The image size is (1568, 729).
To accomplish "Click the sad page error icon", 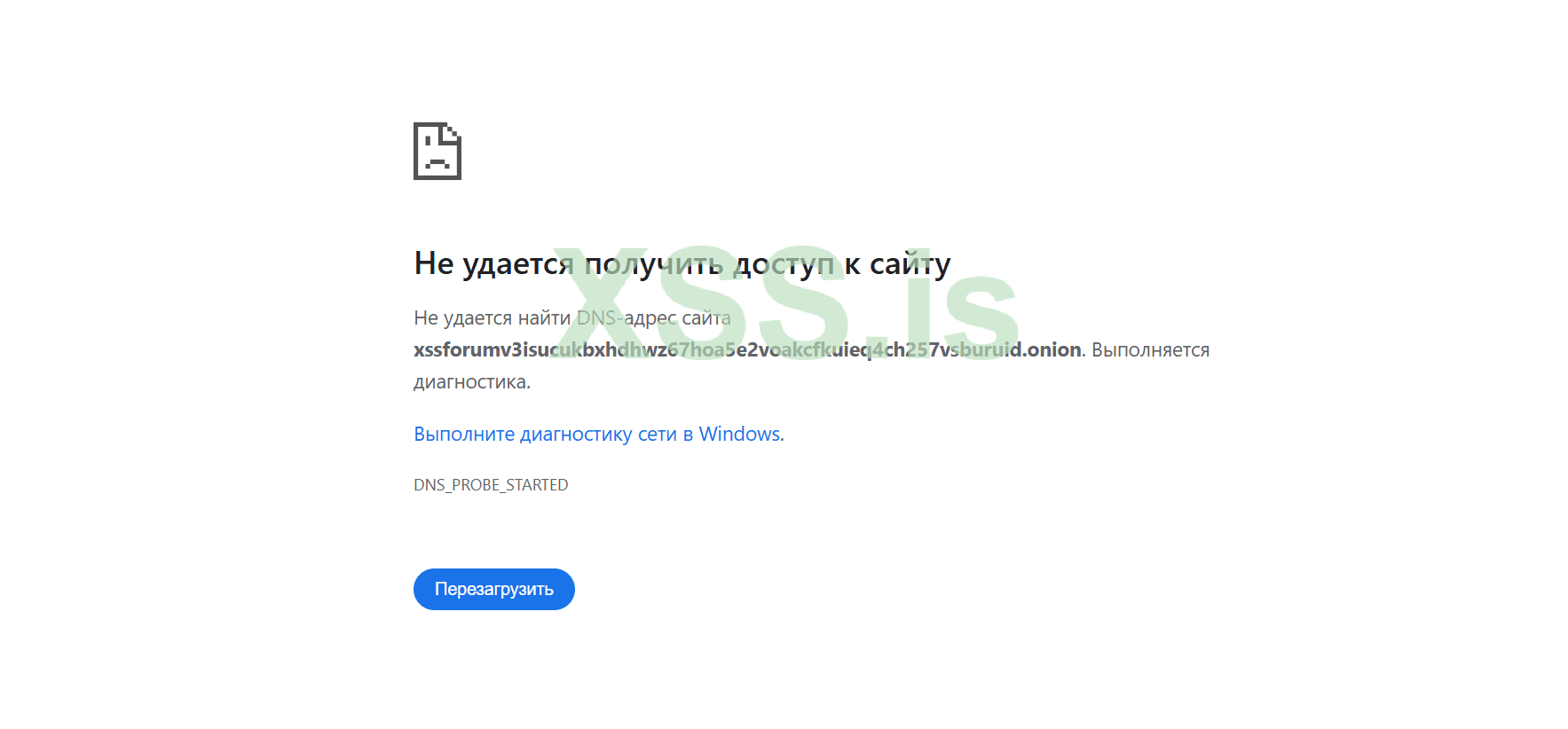I will [x=437, y=151].
